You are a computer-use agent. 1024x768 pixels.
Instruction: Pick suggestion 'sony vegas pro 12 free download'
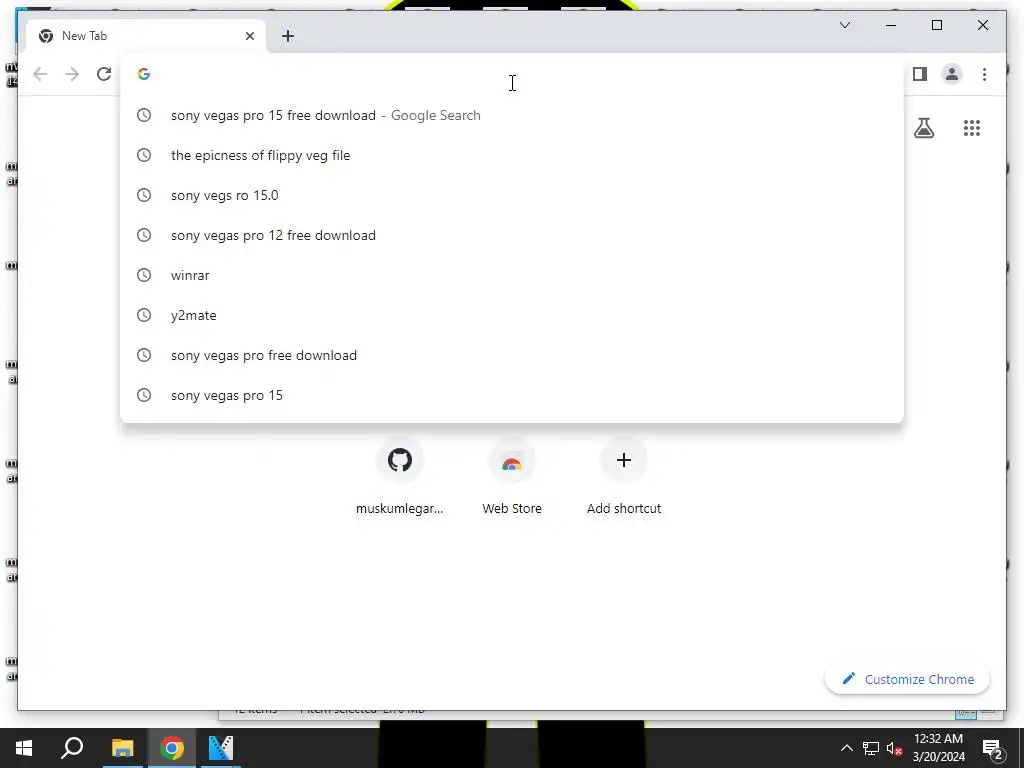[512, 235]
